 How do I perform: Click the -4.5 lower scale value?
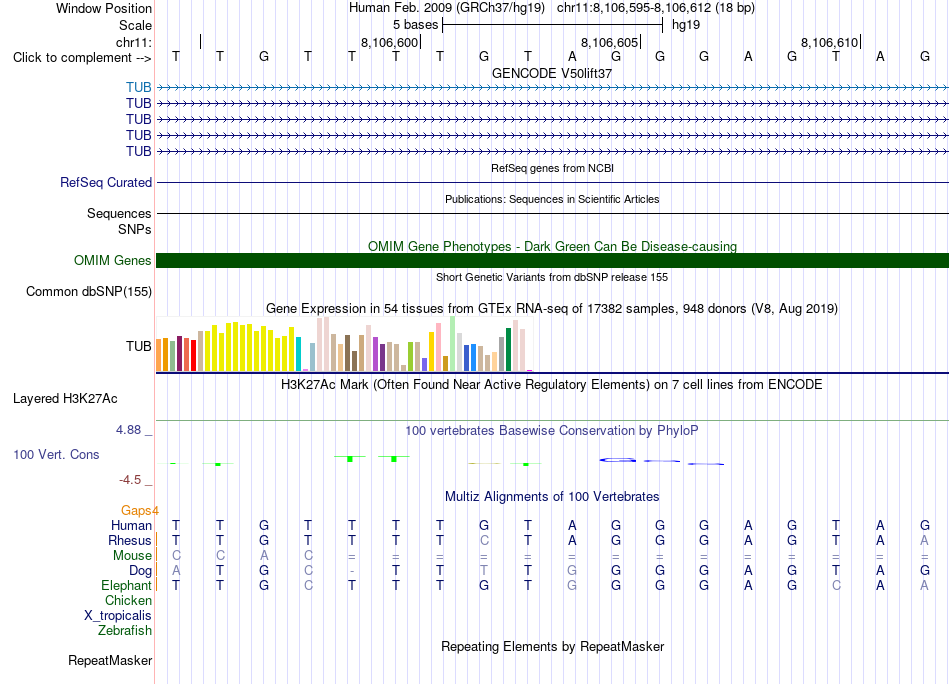(130, 480)
